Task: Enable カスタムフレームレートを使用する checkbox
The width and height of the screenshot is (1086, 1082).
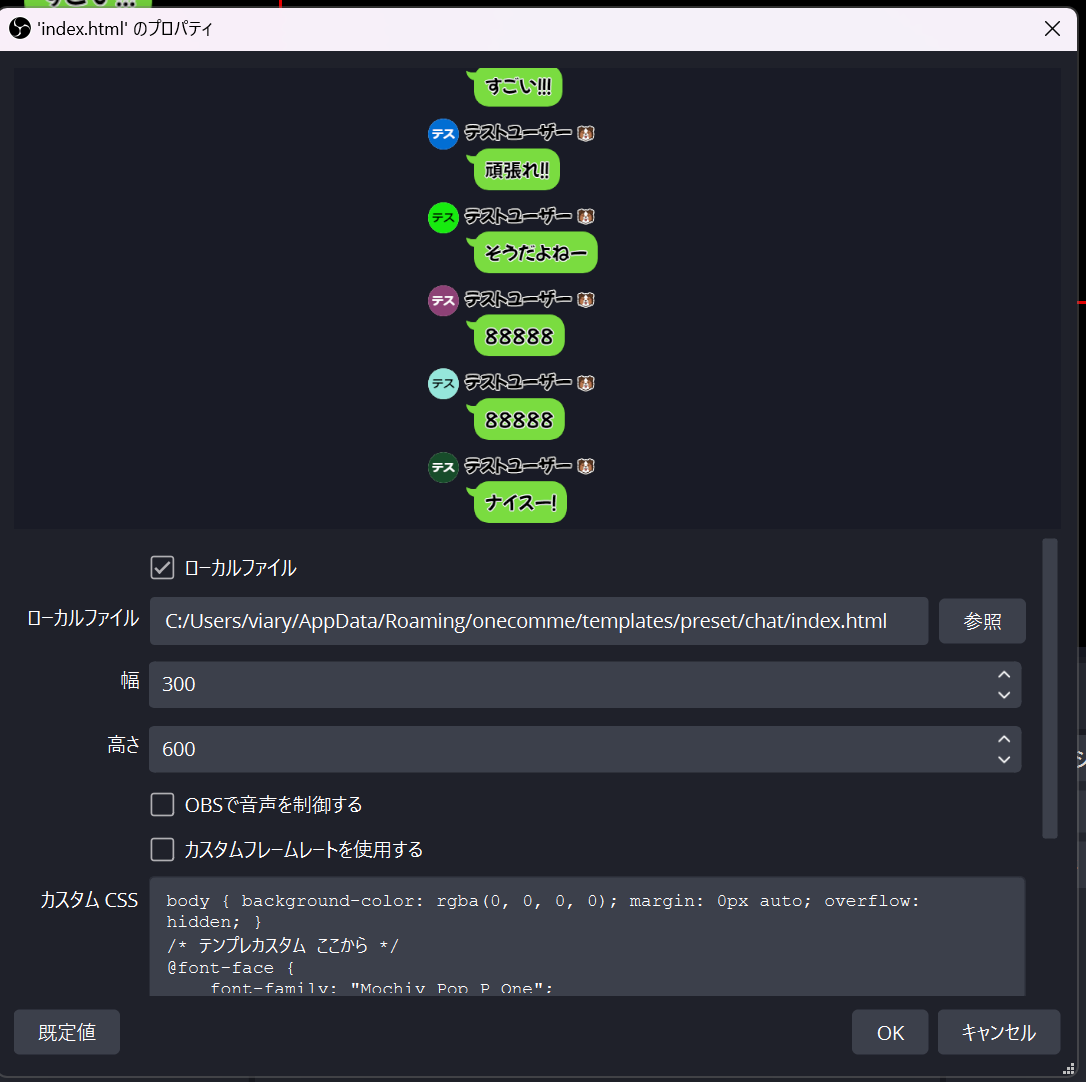Action: point(162,850)
